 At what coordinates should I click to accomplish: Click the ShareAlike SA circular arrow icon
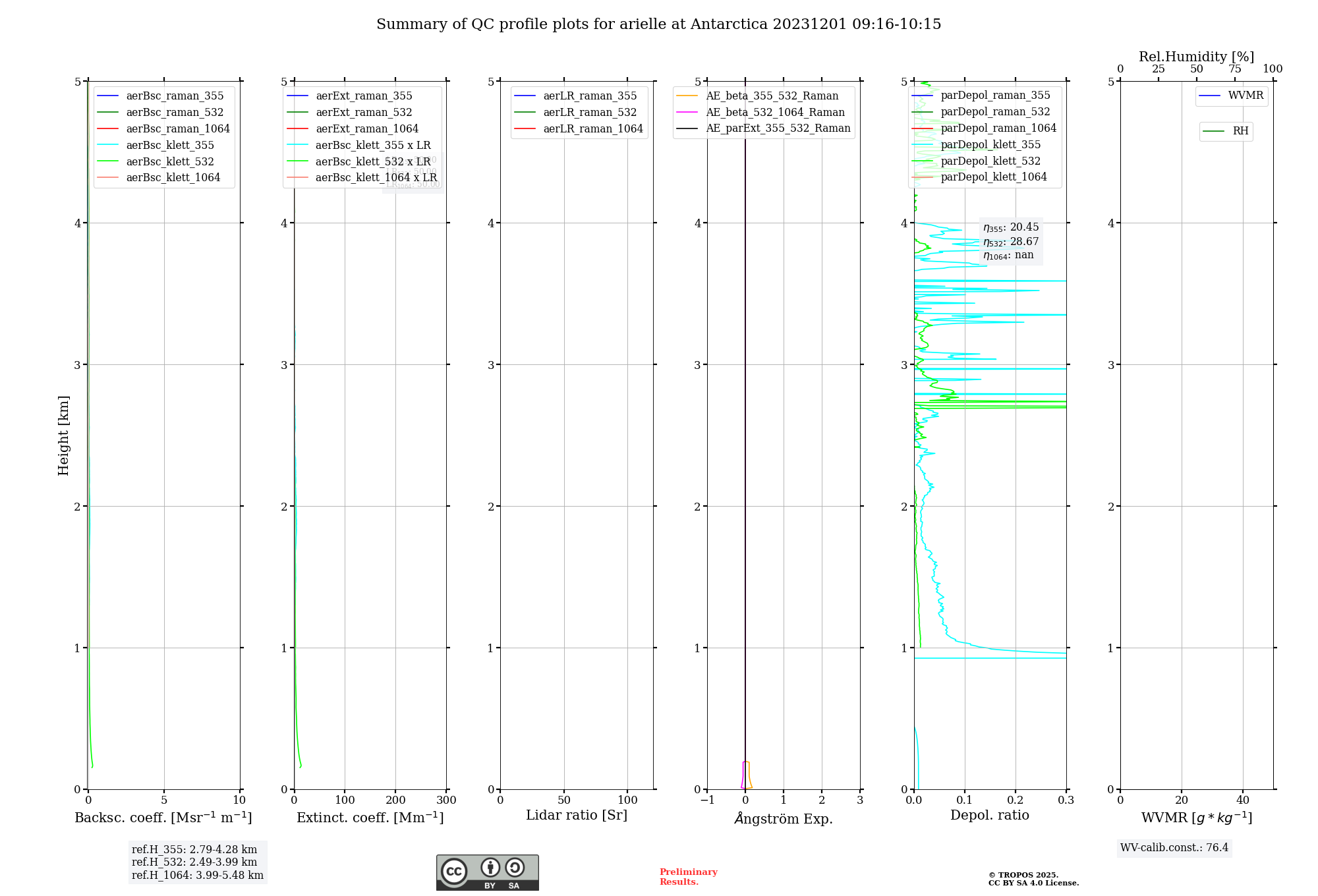515,868
